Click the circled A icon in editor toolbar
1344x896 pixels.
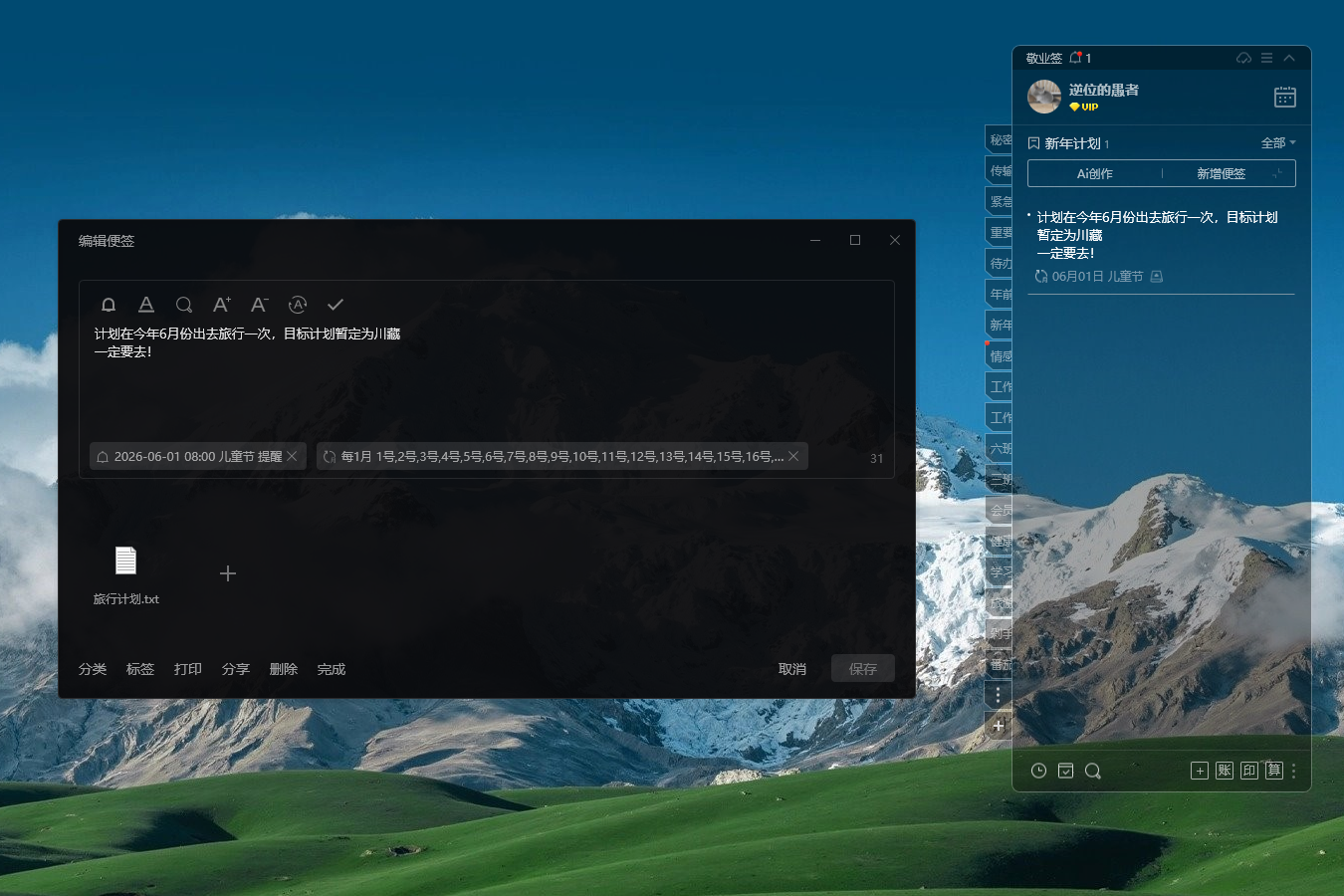(x=297, y=305)
